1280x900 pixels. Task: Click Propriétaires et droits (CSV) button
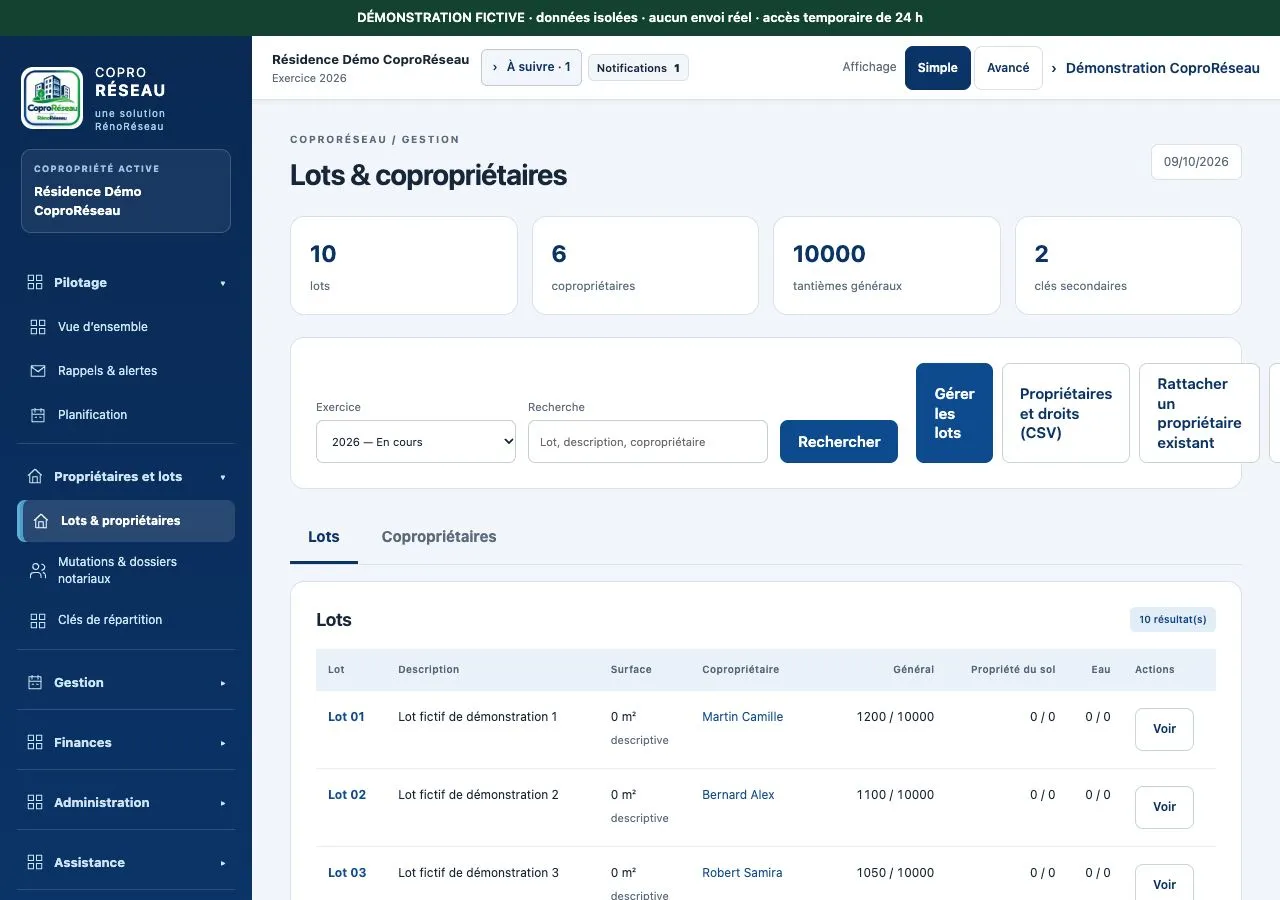[1066, 413]
